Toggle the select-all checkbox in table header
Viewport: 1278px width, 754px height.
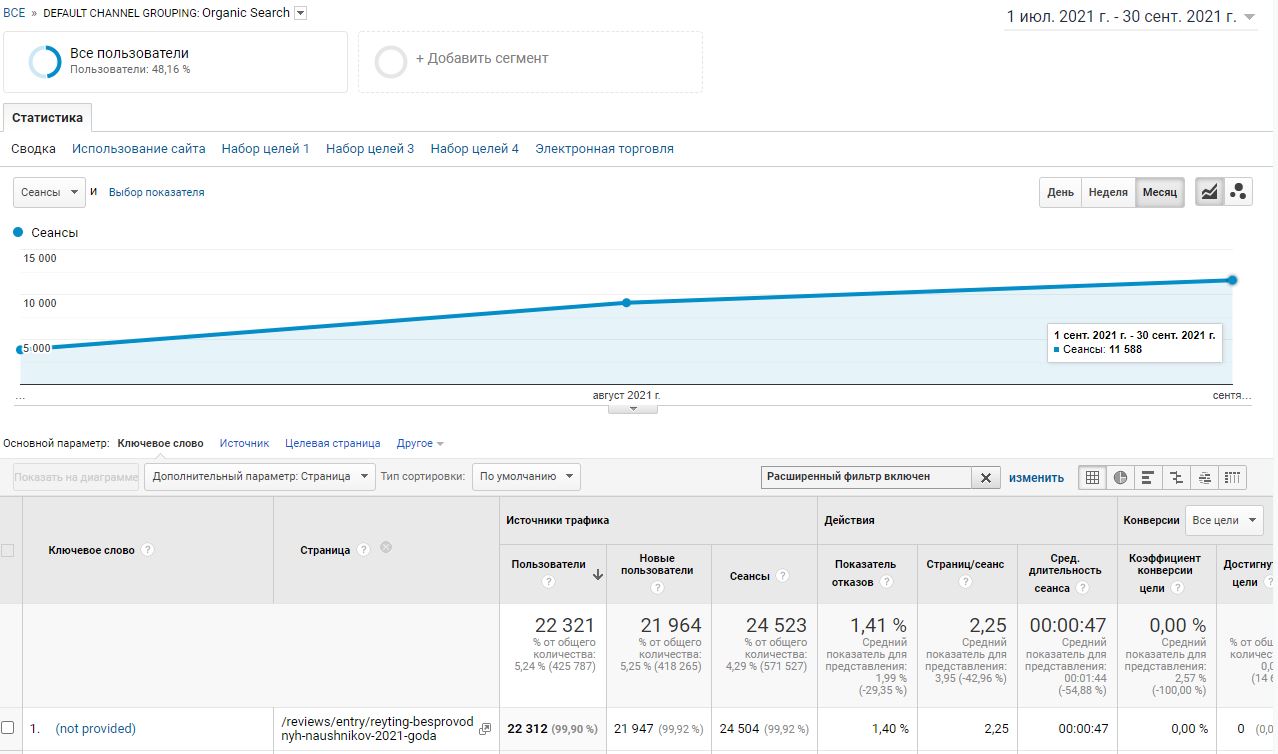tap(8, 550)
